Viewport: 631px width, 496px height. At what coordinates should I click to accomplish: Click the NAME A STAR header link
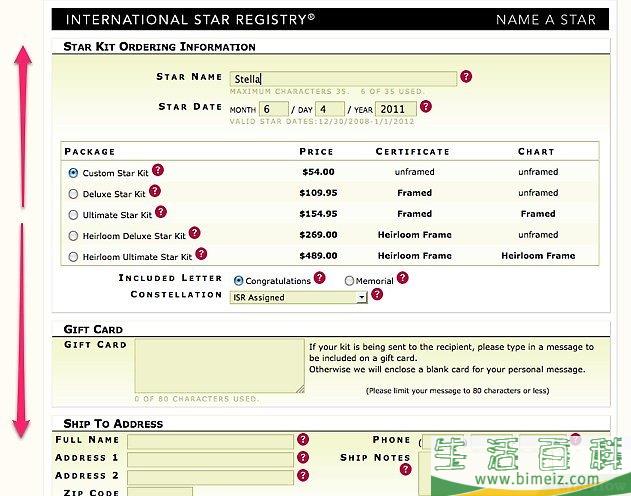546,20
